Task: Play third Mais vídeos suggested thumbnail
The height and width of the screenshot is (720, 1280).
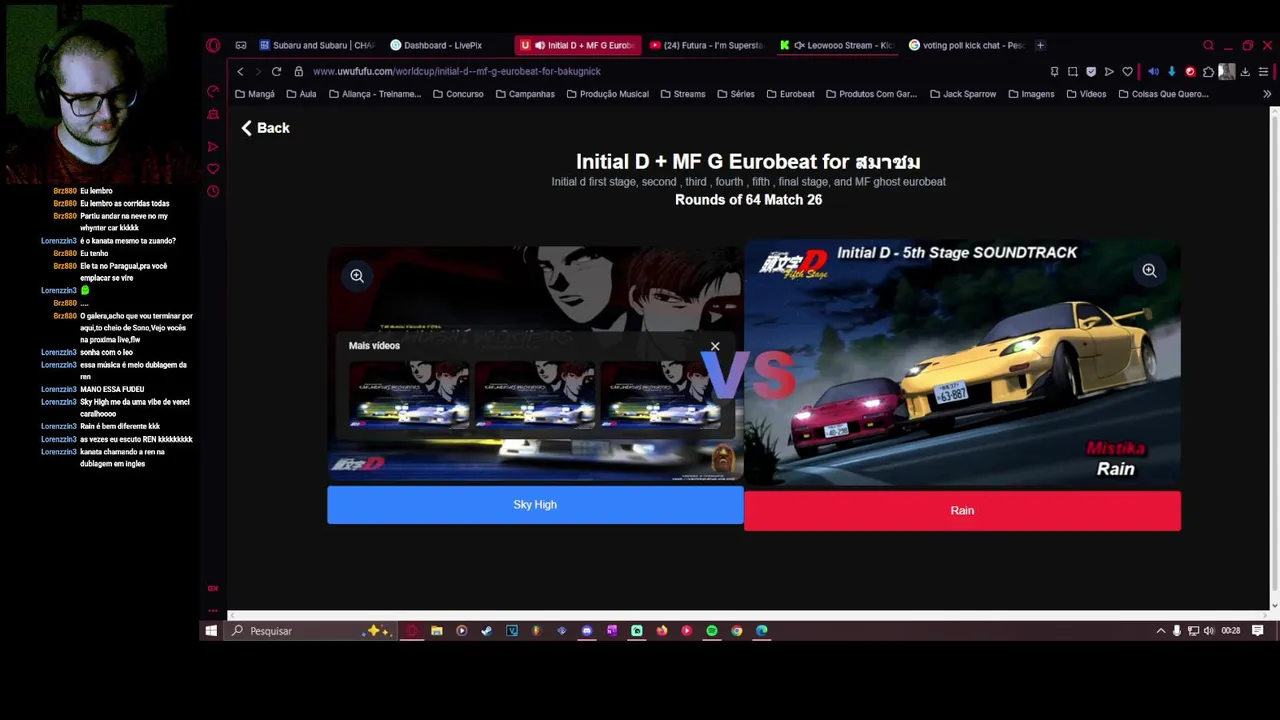Action: click(x=661, y=395)
